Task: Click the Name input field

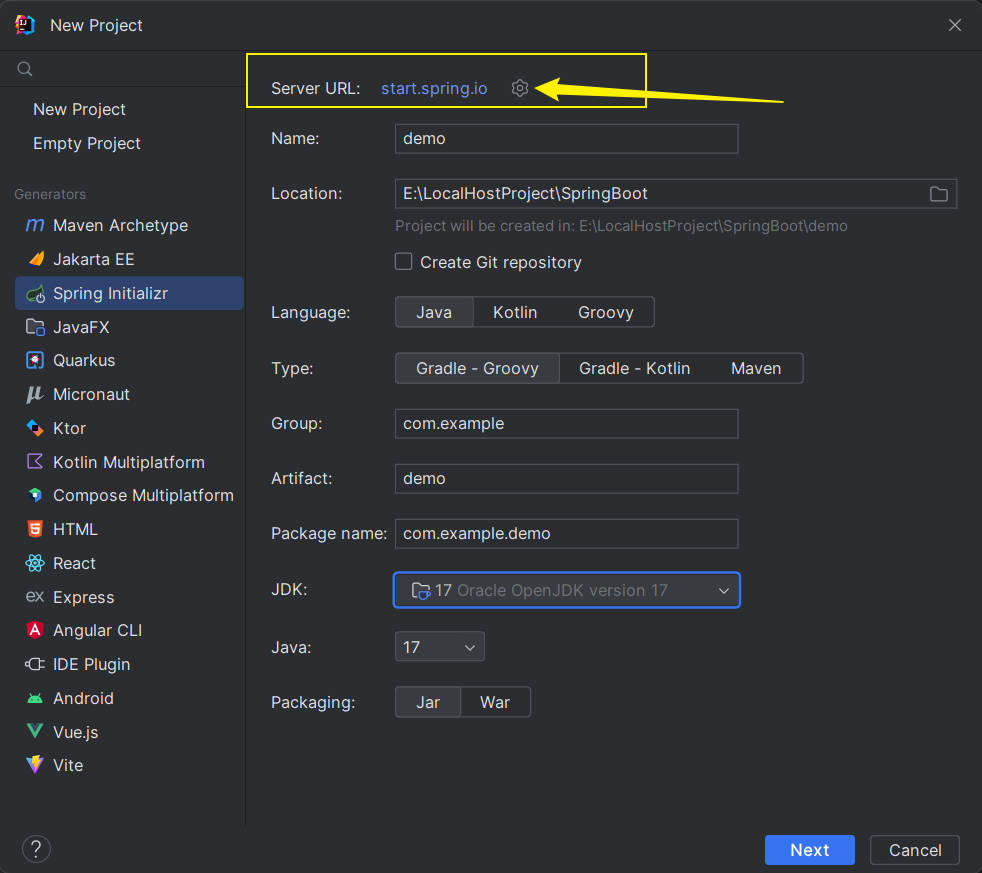Action: [x=567, y=138]
